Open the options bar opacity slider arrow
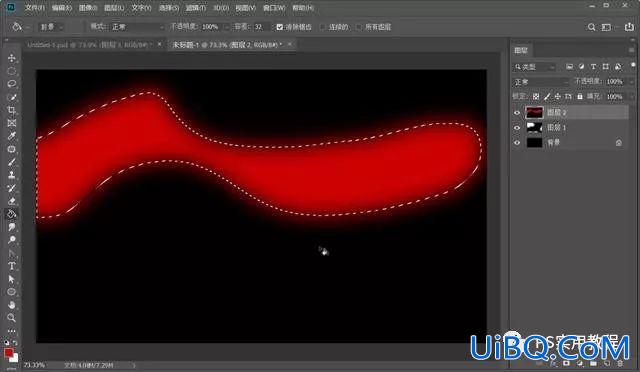Image resolution: width=640 pixels, height=372 pixels. click(x=227, y=27)
